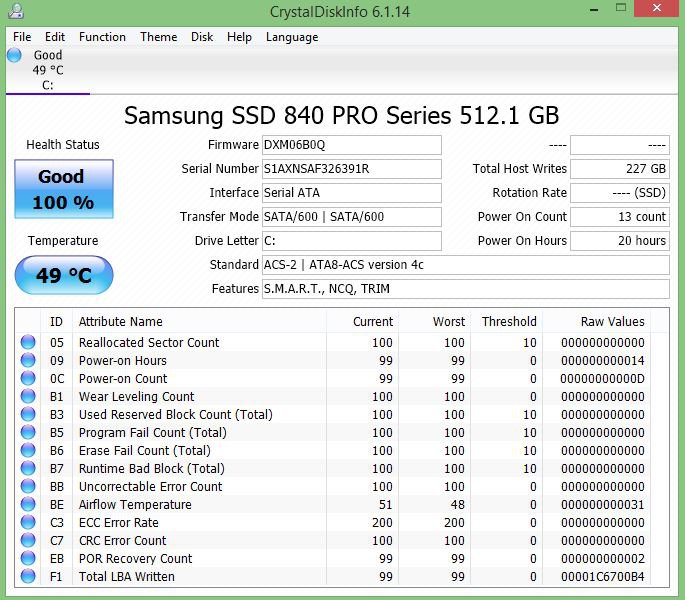The height and width of the screenshot is (600, 685).
Task: Click the Standard field ACS-2
Action: (466, 265)
